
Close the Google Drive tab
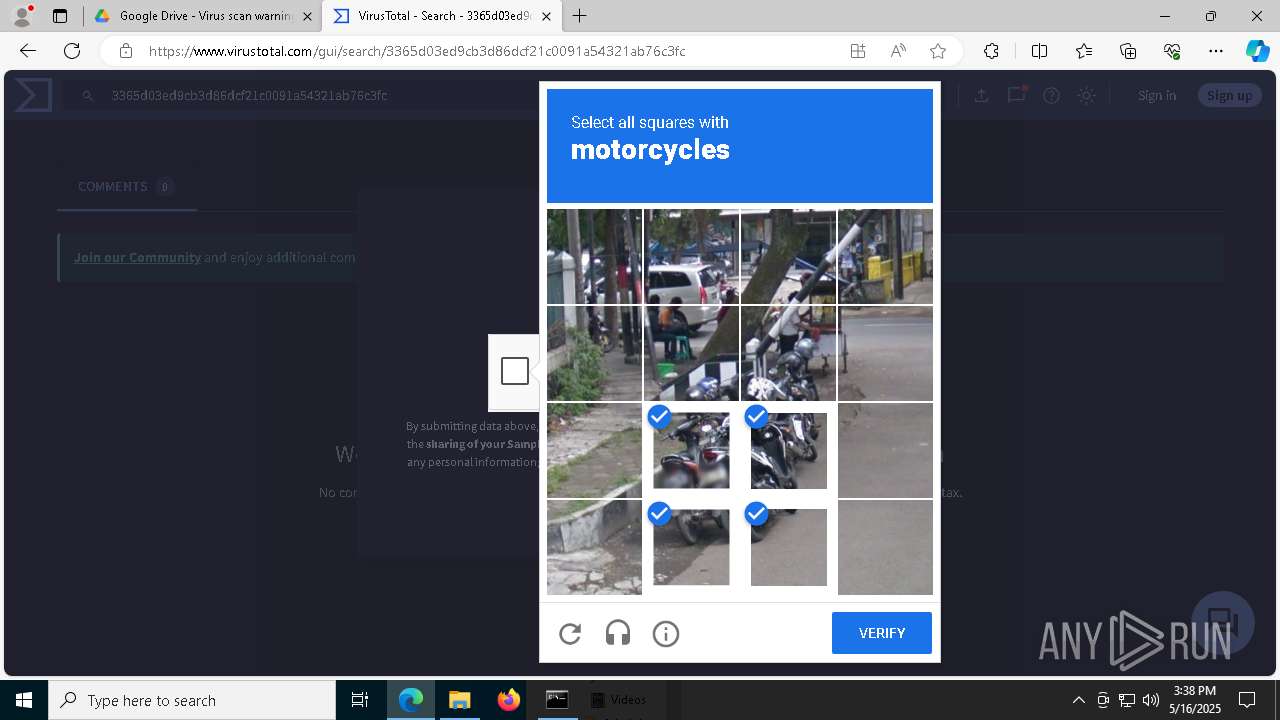[x=307, y=16]
